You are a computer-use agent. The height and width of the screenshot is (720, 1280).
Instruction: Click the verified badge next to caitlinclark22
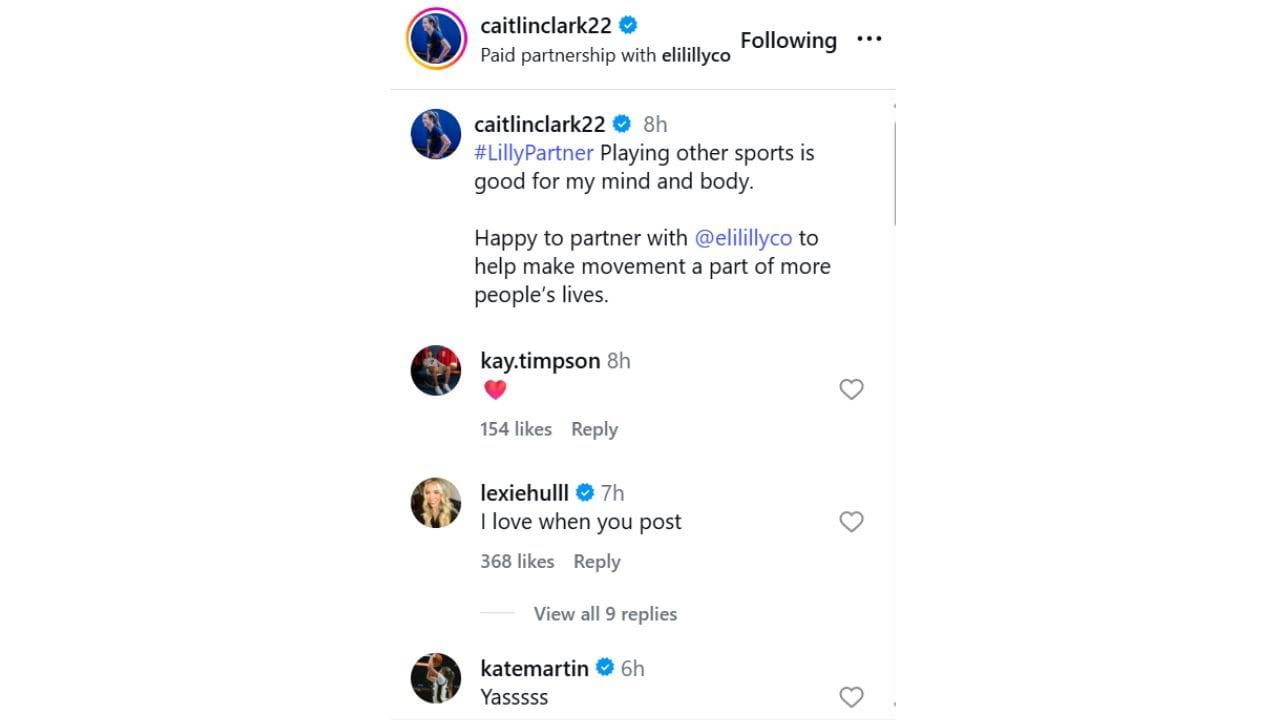click(x=629, y=26)
